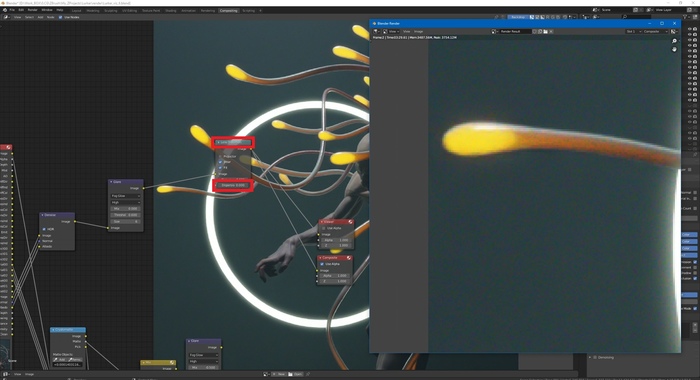Click the Z field in Composite node
Viewport: 700px width, 380px height.
pos(334,281)
